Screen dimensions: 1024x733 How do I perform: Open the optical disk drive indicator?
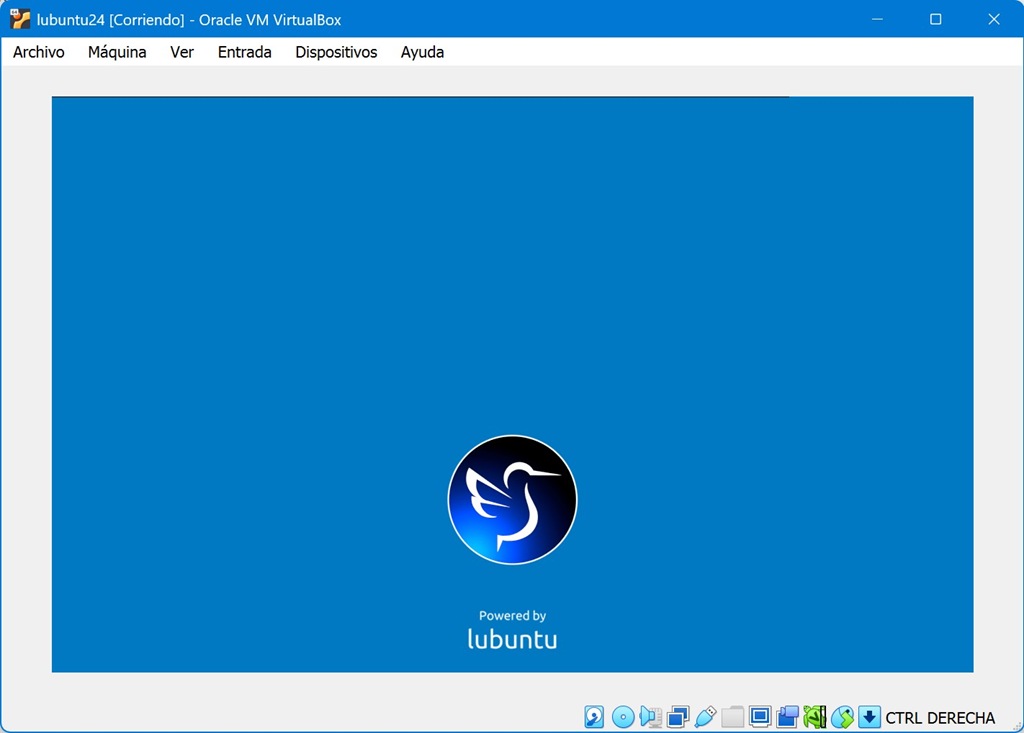(623, 717)
